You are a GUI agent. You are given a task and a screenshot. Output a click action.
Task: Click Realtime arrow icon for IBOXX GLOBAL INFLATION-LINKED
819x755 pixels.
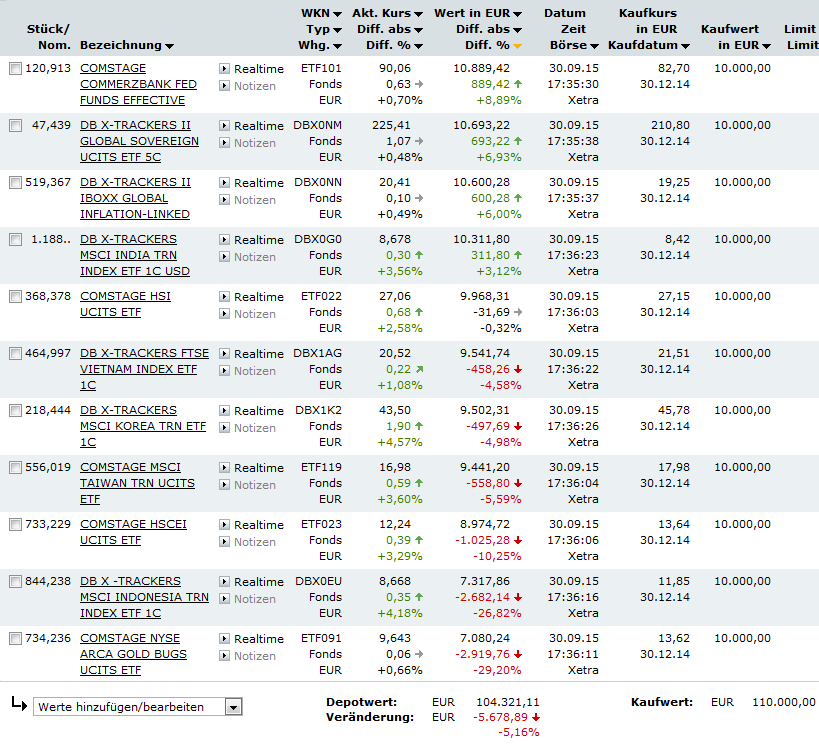[x=224, y=182]
